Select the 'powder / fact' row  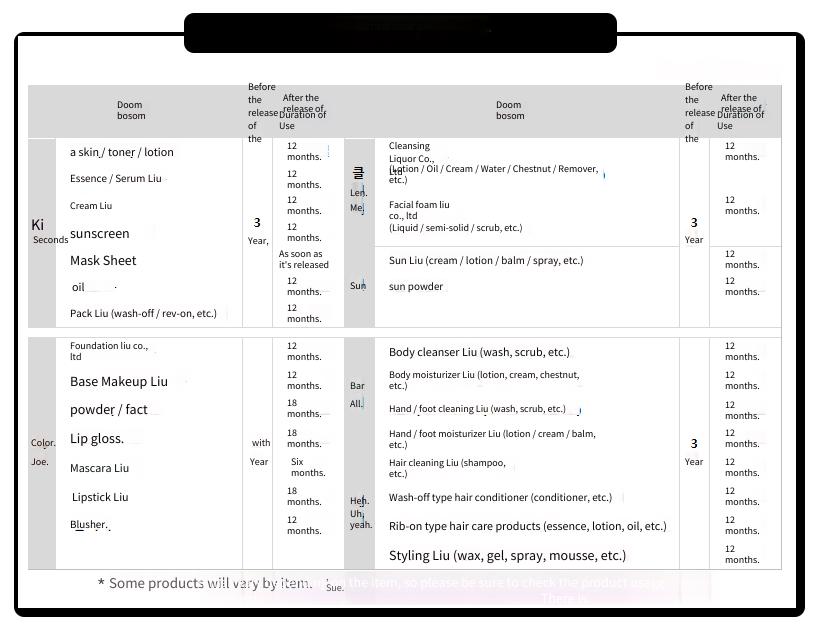pyautogui.click(x=109, y=410)
